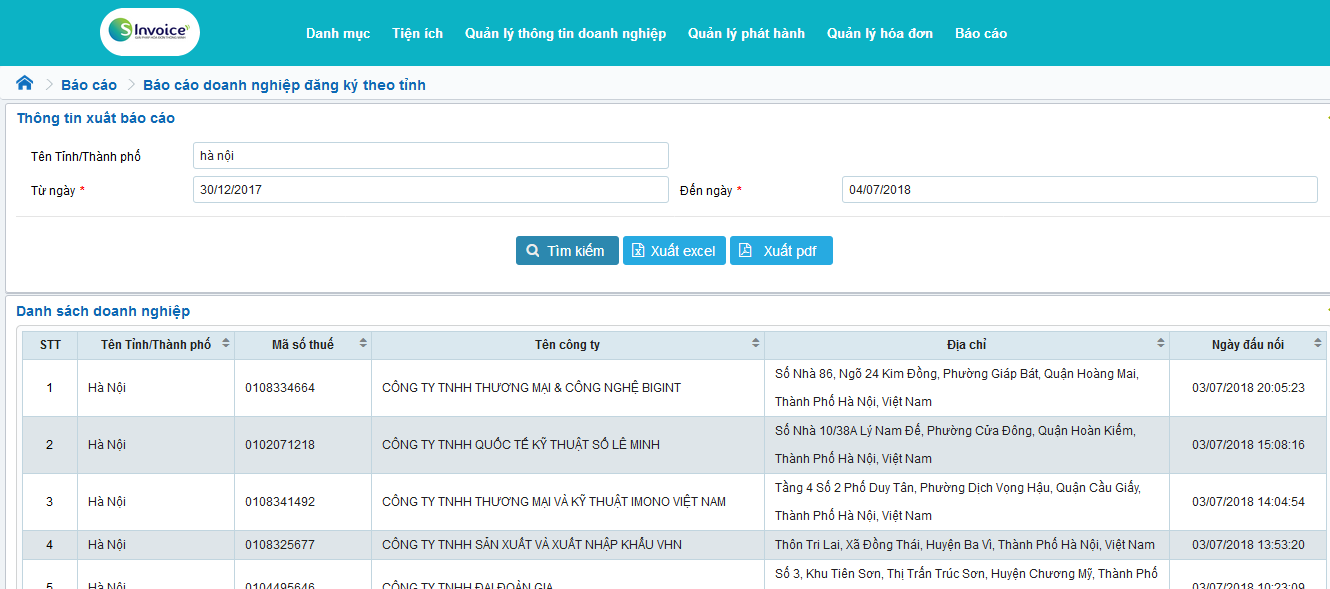Screen dimensions: 1330x589
Task: Export report with Xuất excel button
Action: click(674, 251)
